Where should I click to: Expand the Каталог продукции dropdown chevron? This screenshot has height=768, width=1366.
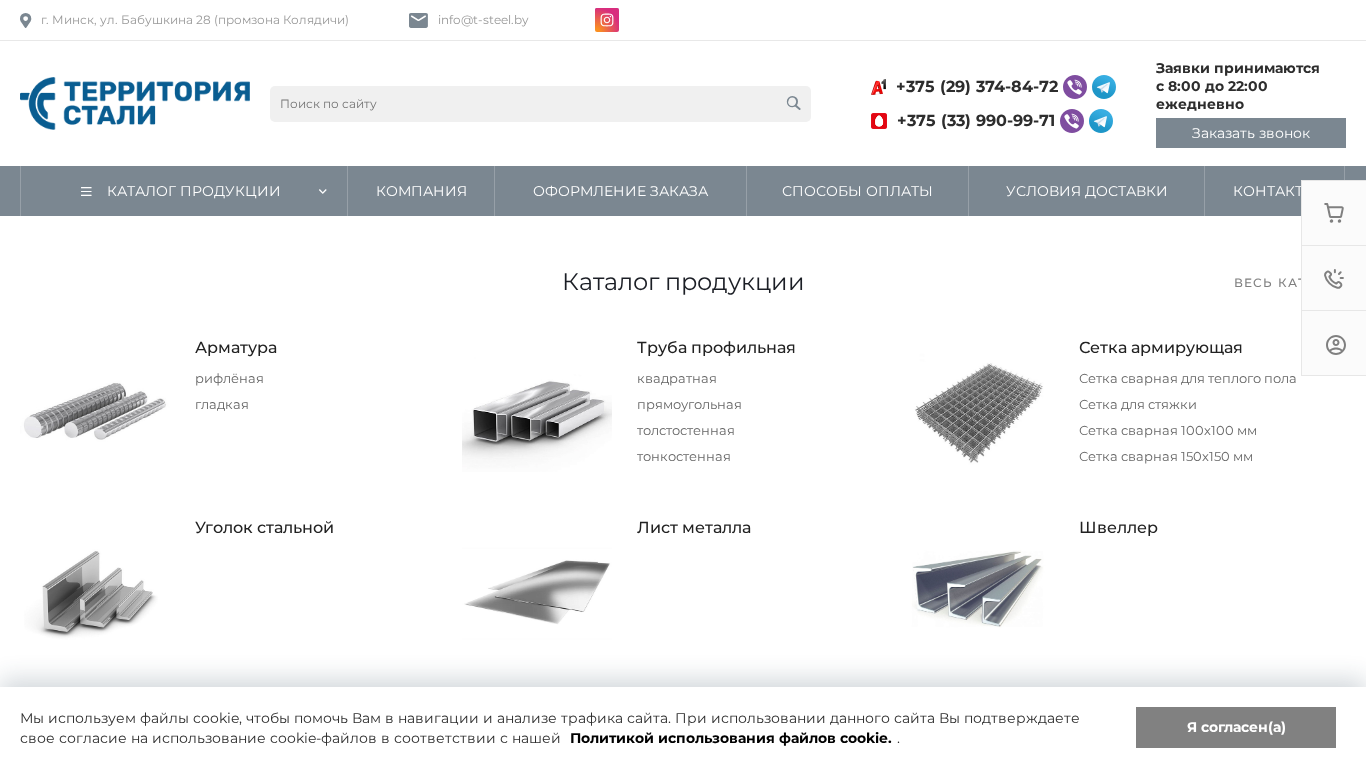(x=323, y=191)
